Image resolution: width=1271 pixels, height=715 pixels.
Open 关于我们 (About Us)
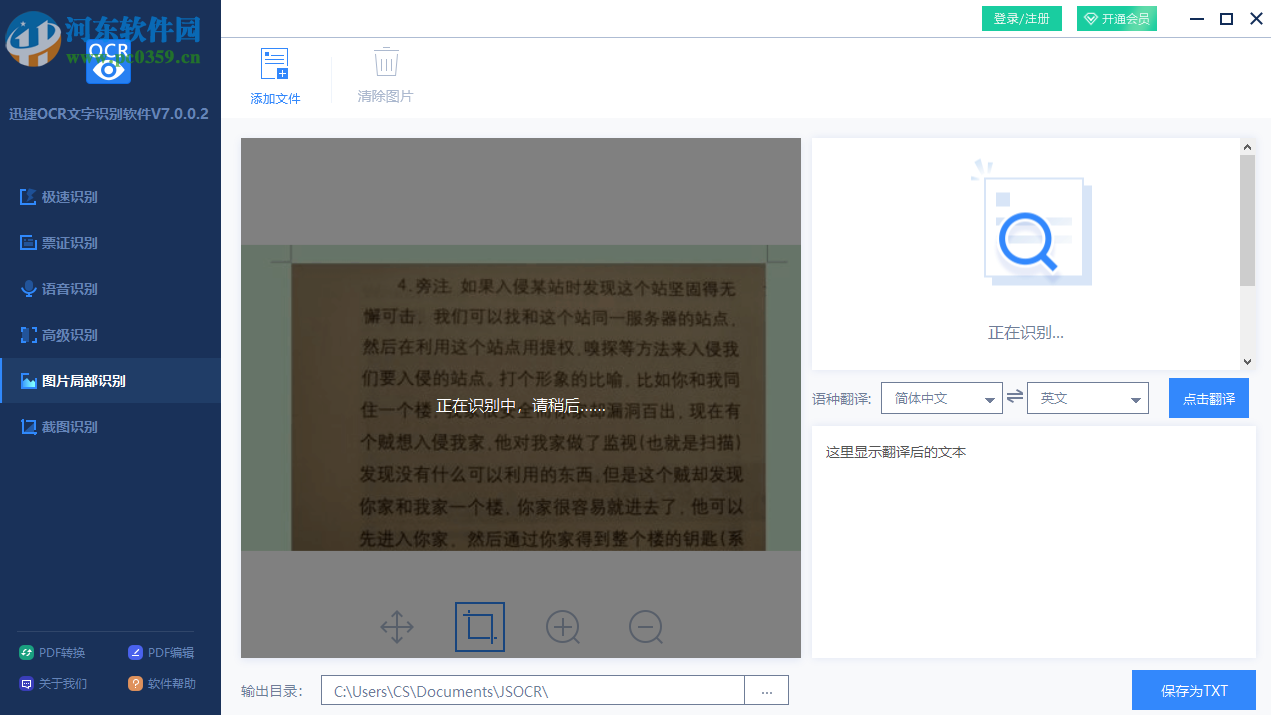click(52, 683)
